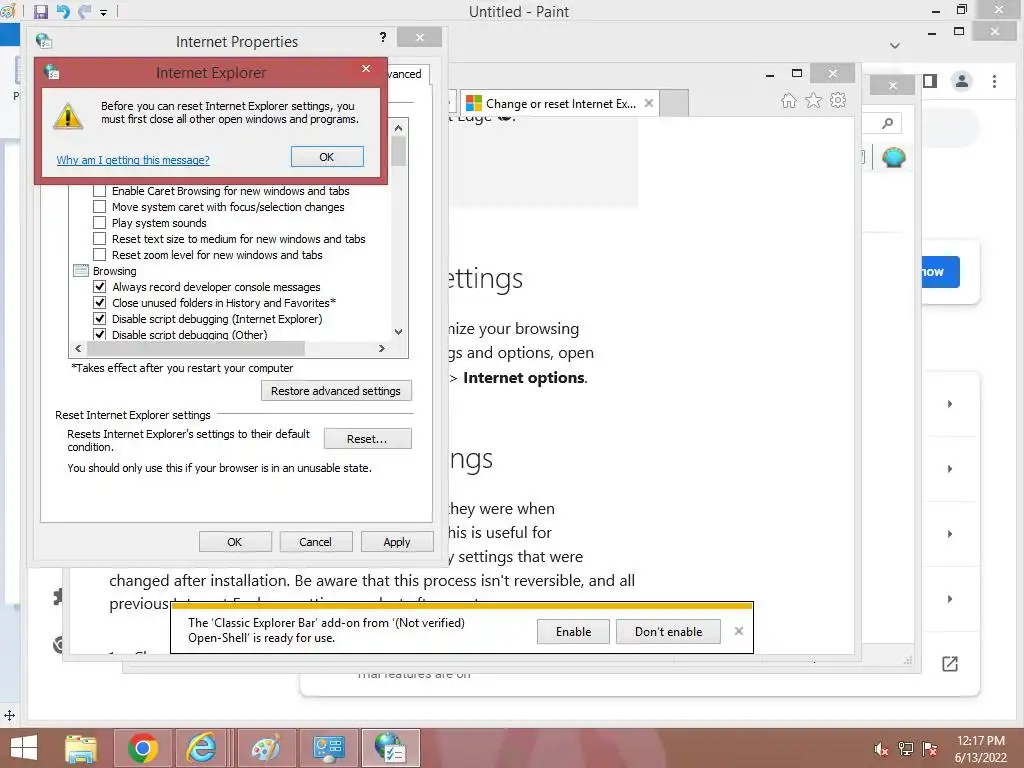Uncheck Disable script debugging (Other)
Screen dimensions: 1024x768
coord(99,334)
